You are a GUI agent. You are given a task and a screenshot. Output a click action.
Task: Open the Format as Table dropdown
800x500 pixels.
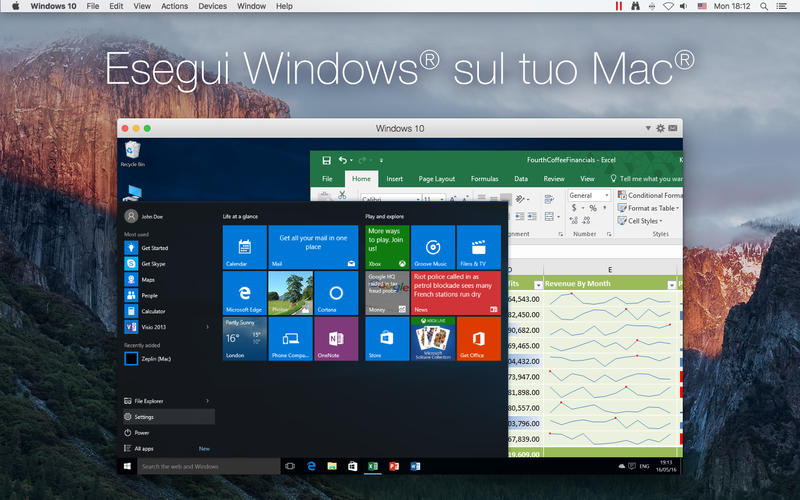click(648, 208)
